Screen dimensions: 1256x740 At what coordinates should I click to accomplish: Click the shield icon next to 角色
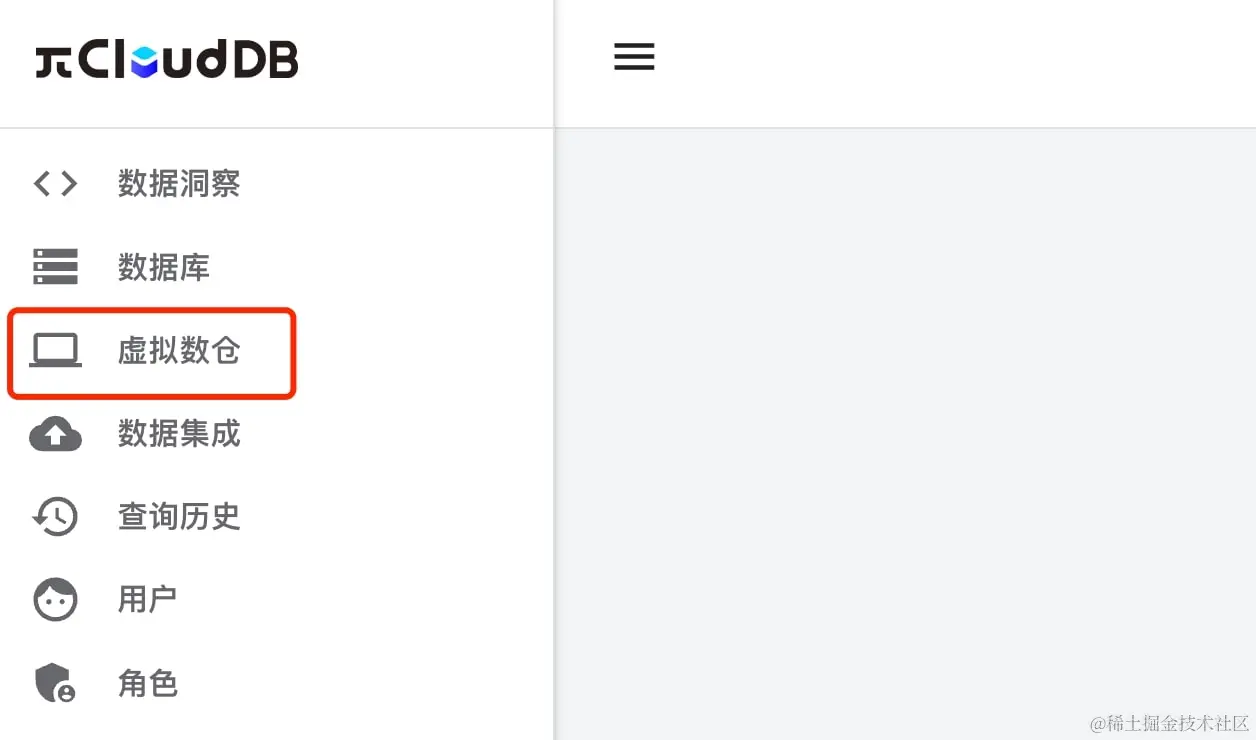click(x=56, y=683)
